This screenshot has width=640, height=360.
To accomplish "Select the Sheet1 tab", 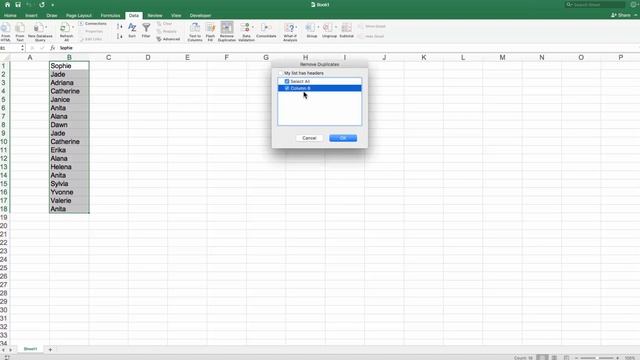I will tap(30, 349).
